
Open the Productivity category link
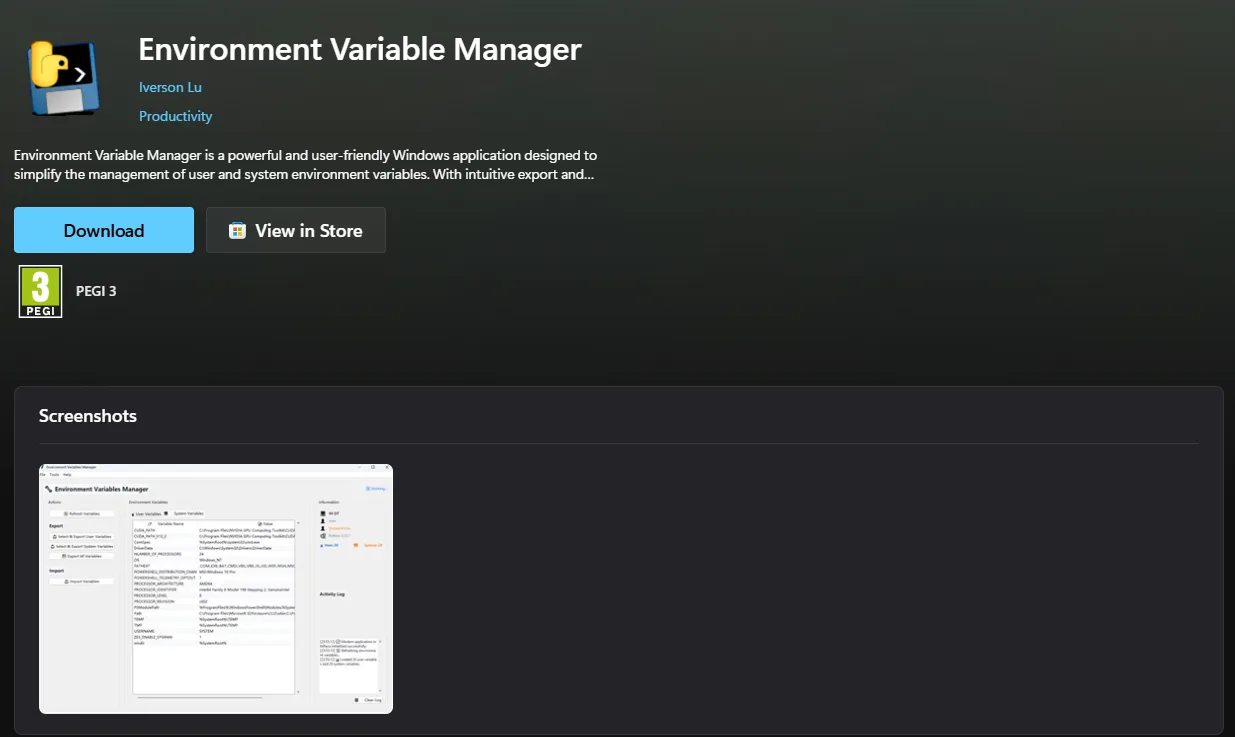tap(175, 116)
